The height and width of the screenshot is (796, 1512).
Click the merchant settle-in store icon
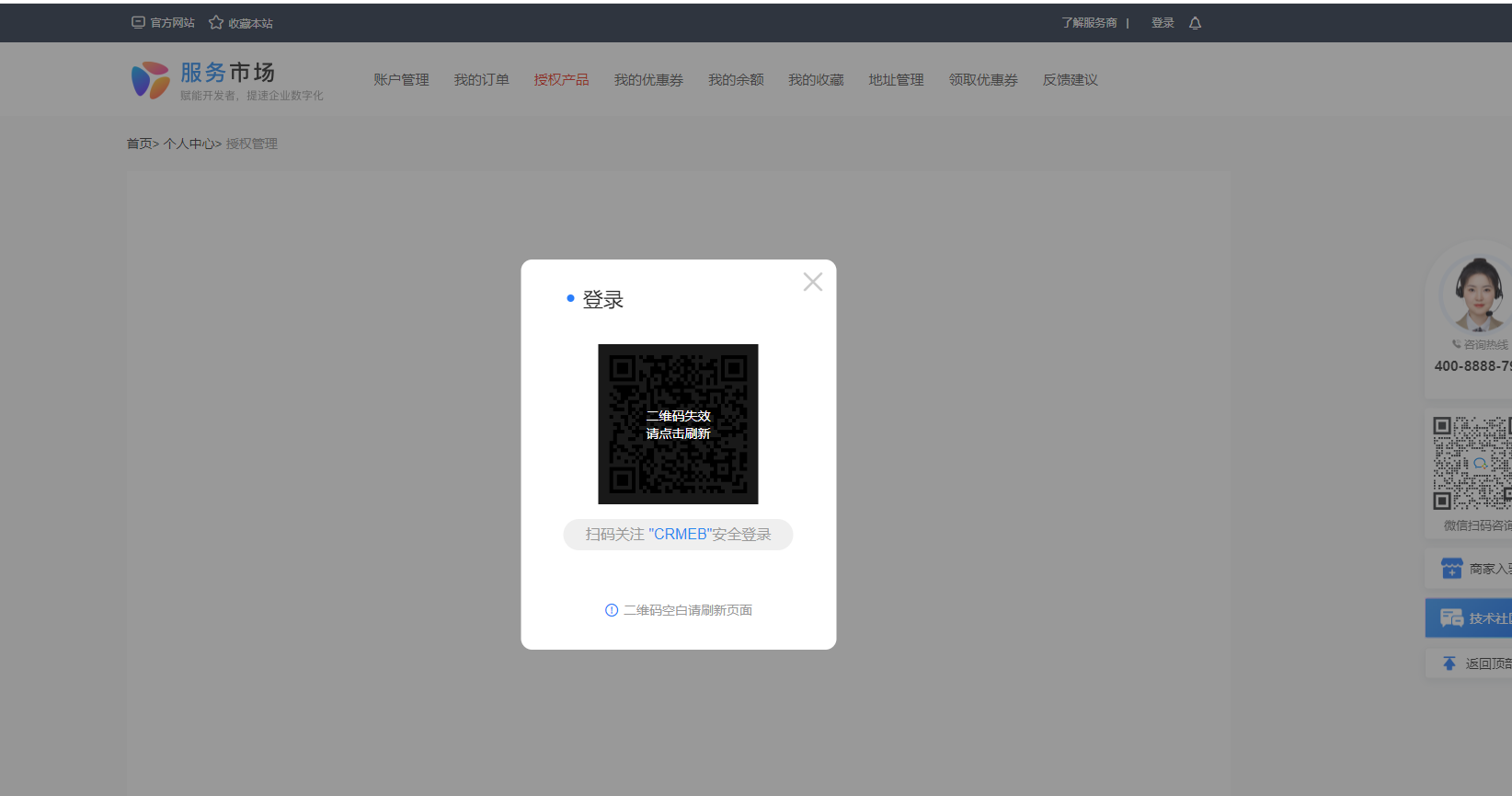coord(1451,569)
